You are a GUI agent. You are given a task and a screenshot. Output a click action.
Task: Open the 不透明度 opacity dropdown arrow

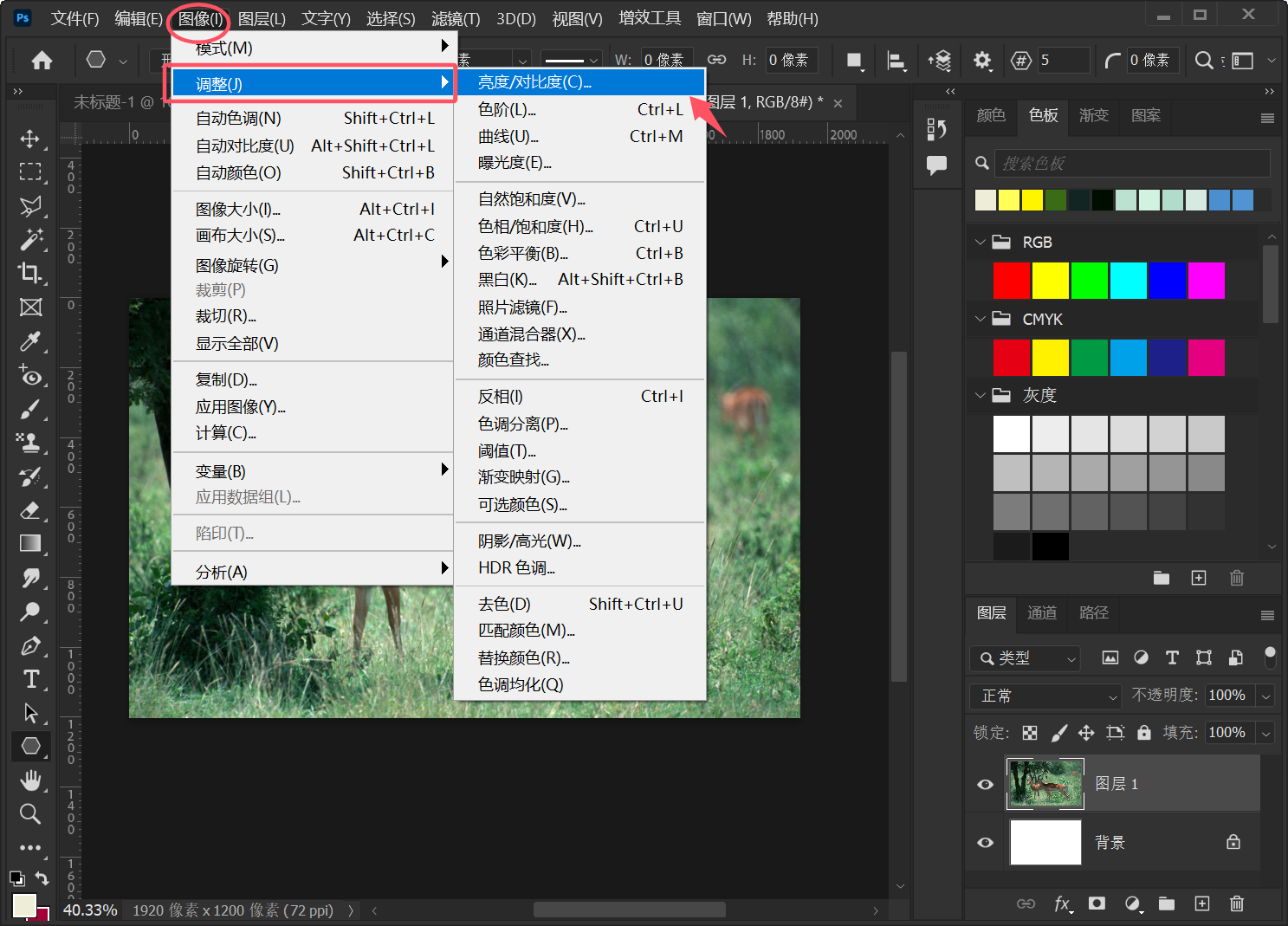click(x=1266, y=696)
